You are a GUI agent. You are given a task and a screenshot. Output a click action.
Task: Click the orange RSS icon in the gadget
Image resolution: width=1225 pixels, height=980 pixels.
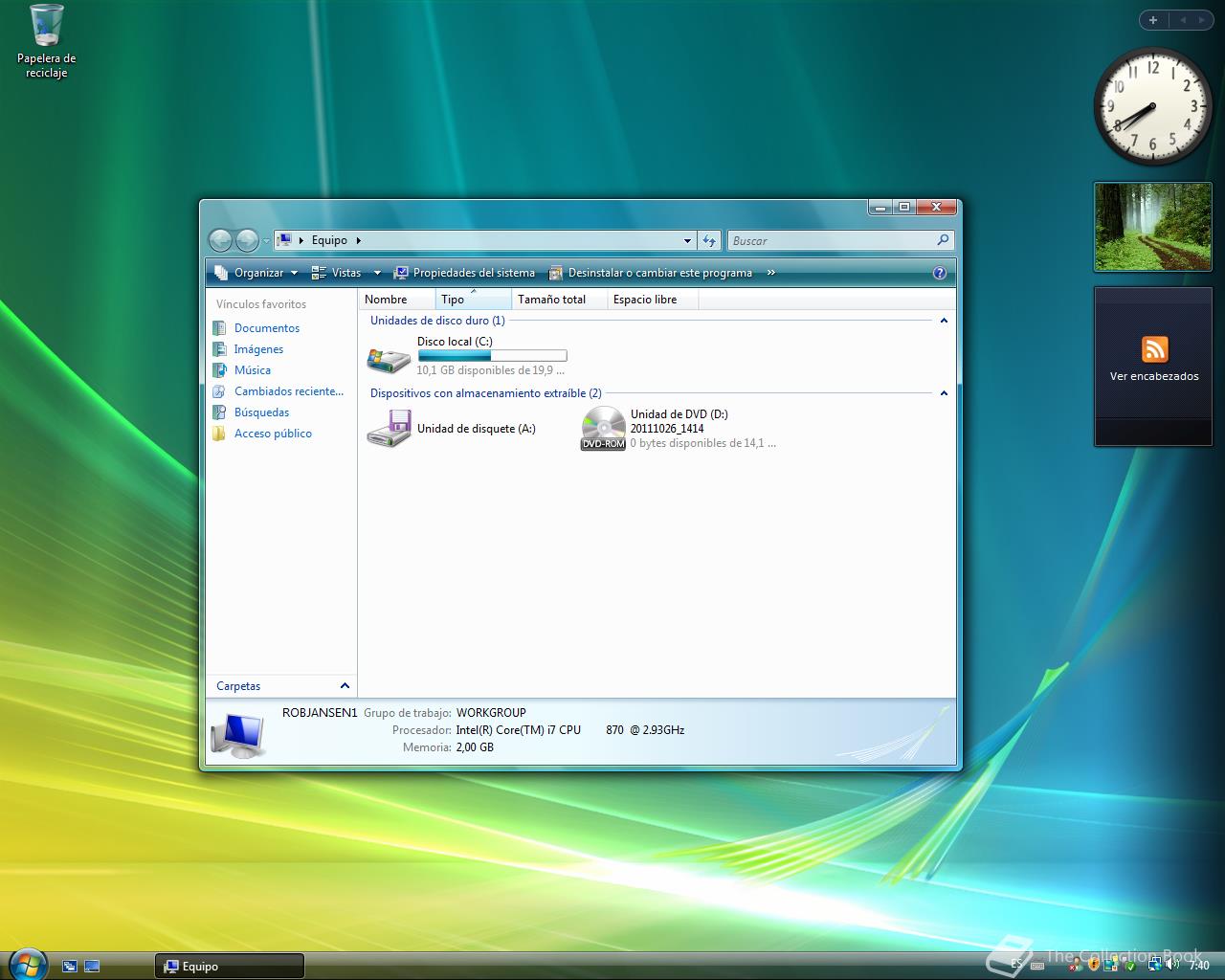pyautogui.click(x=1154, y=349)
